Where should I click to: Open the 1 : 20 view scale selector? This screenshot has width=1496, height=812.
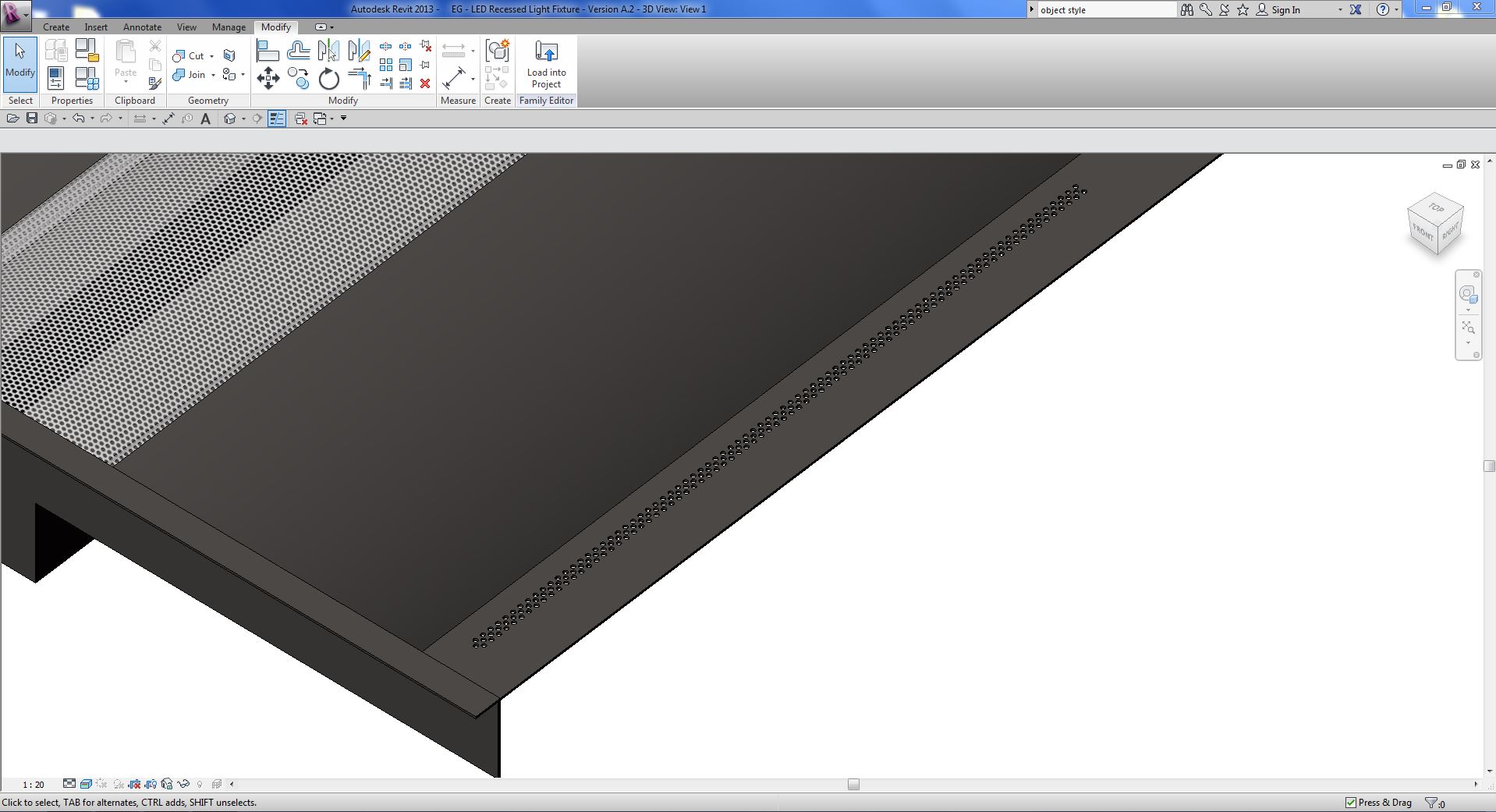34,785
